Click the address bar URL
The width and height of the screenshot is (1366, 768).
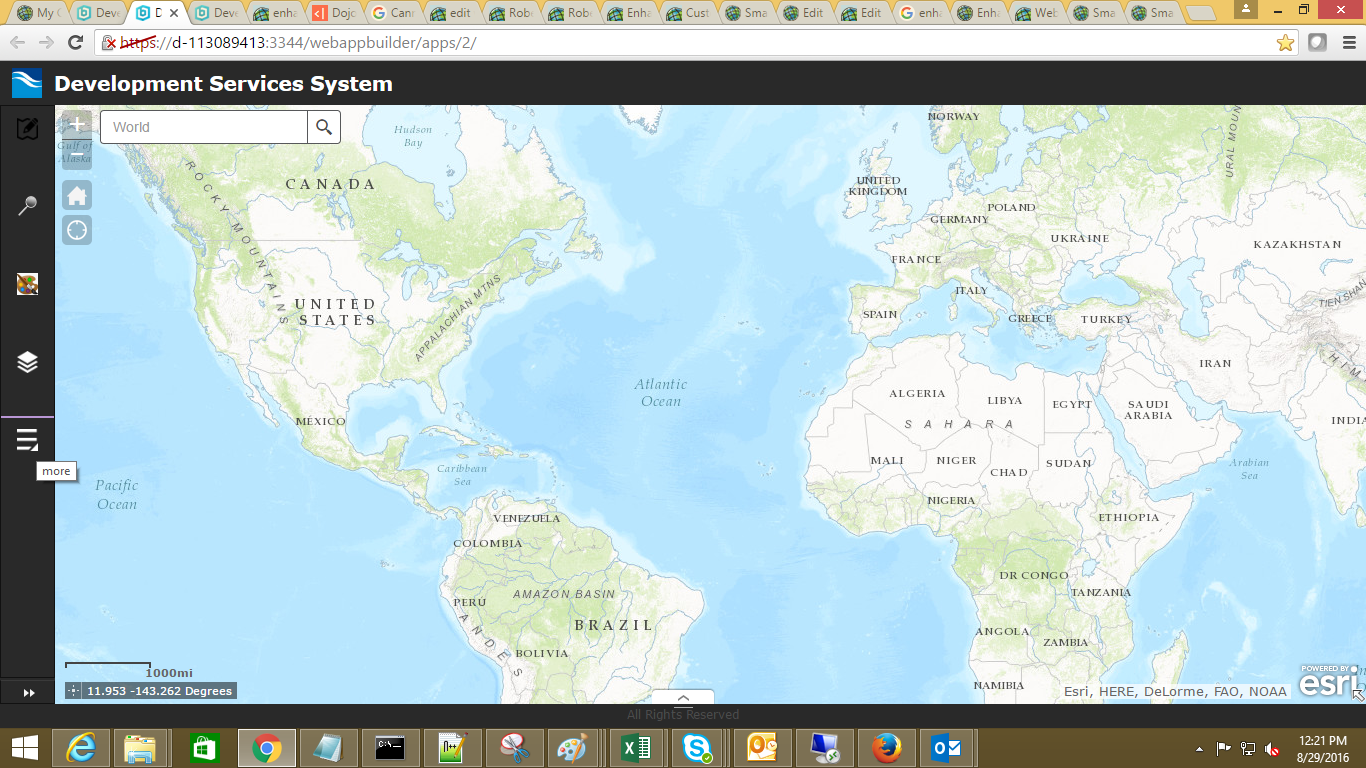pos(299,43)
